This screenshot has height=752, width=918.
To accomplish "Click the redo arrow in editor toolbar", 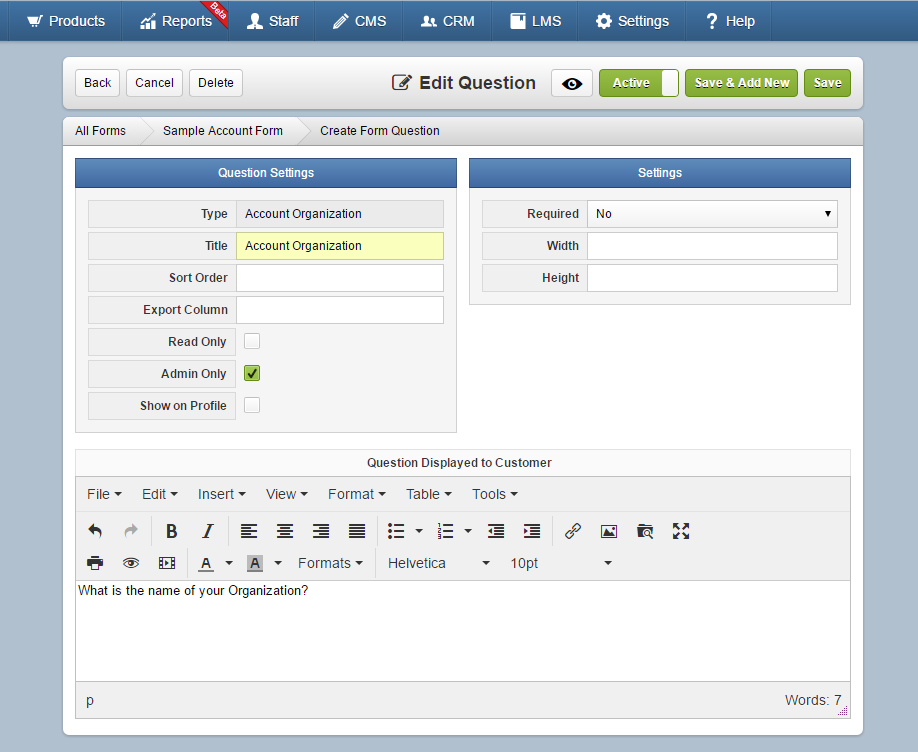I will [131, 531].
